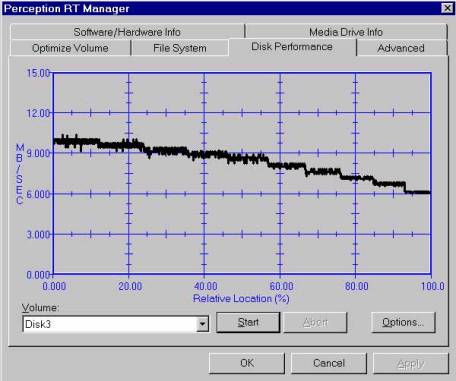Open the Software/Hardware Info tab
Image resolution: width=456 pixels, height=381 pixels.
click(127, 32)
